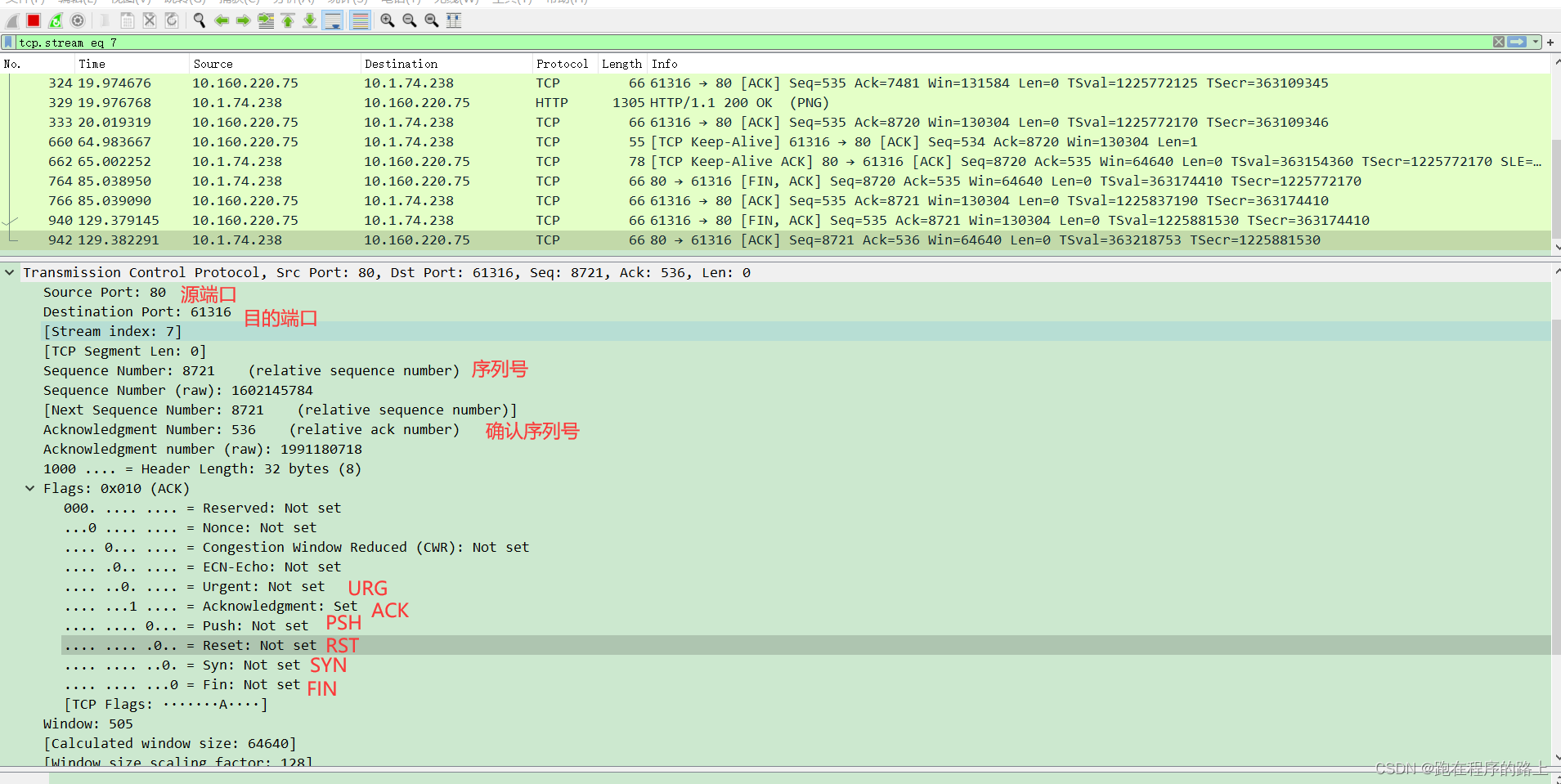Reload the capture file
The image size is (1561, 784).
pos(172,20)
